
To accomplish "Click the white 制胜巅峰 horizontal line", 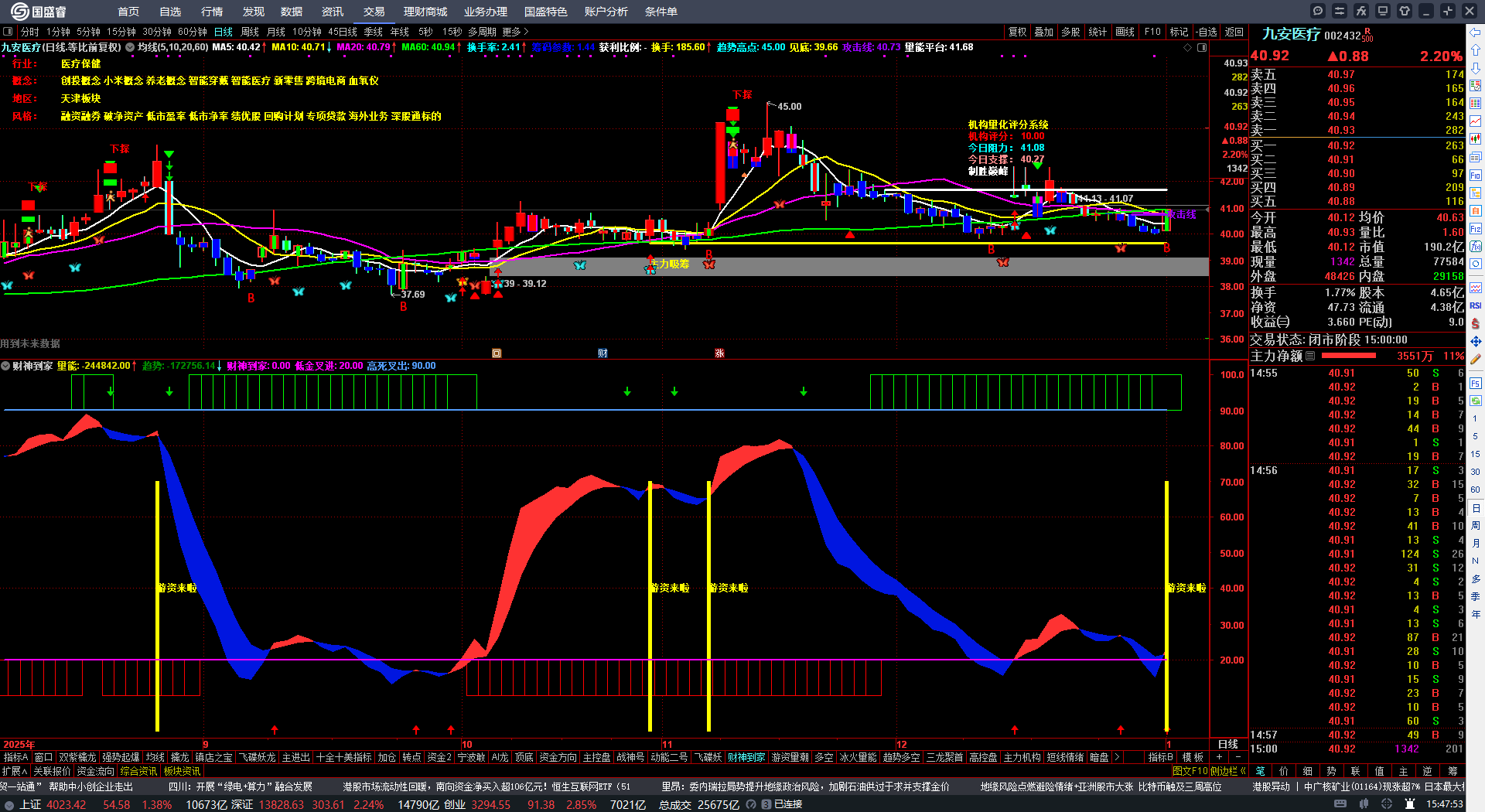I will [1026, 189].
